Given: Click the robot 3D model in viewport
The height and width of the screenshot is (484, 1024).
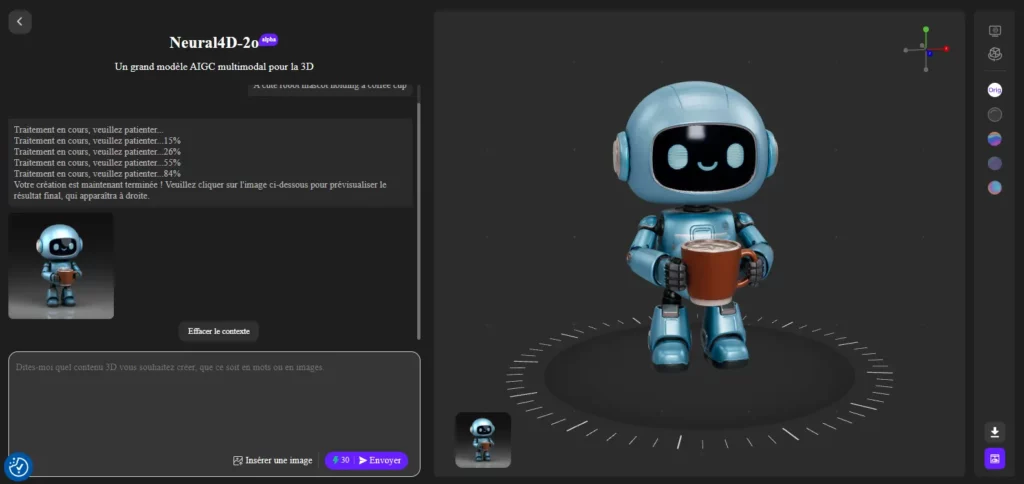Looking at the screenshot, I should pyautogui.click(x=694, y=225).
